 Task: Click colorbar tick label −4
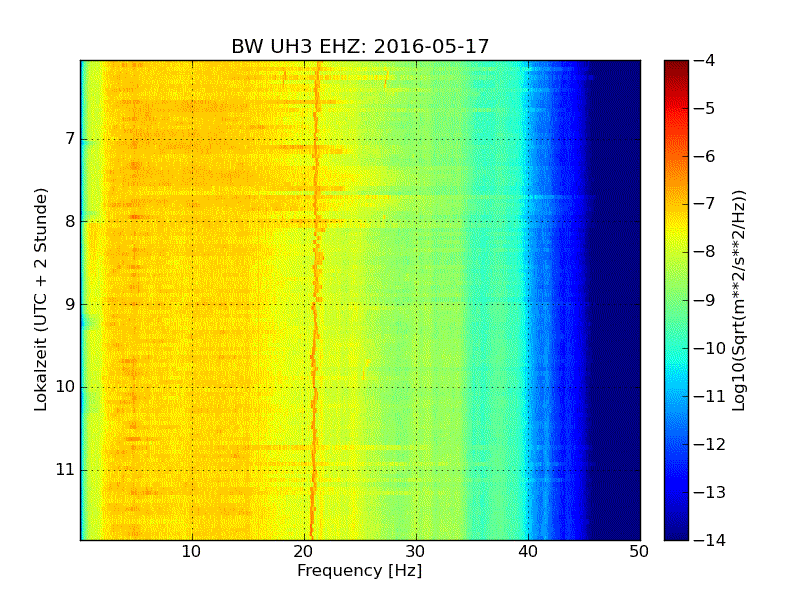705,60
